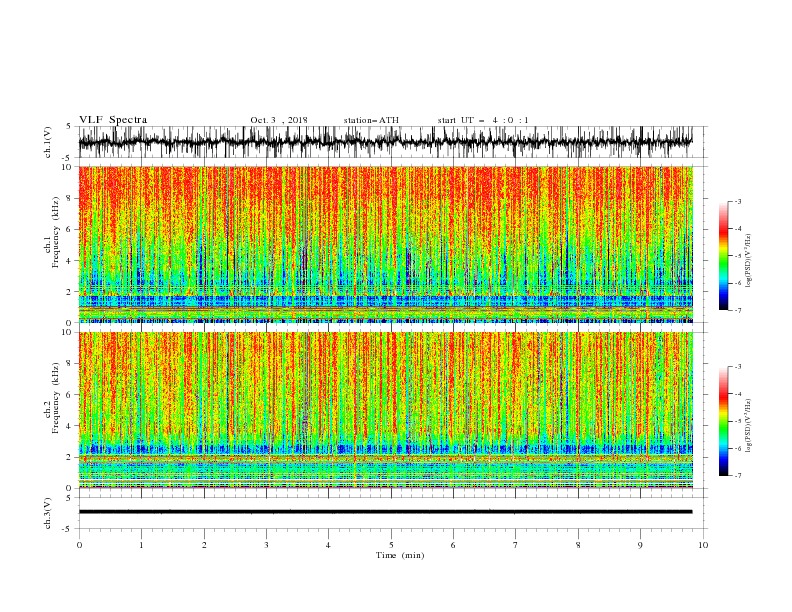This screenshot has height=612, width=792.
Task: Click the 'start UT = 4 :0 :1' label
Action: tap(483, 120)
